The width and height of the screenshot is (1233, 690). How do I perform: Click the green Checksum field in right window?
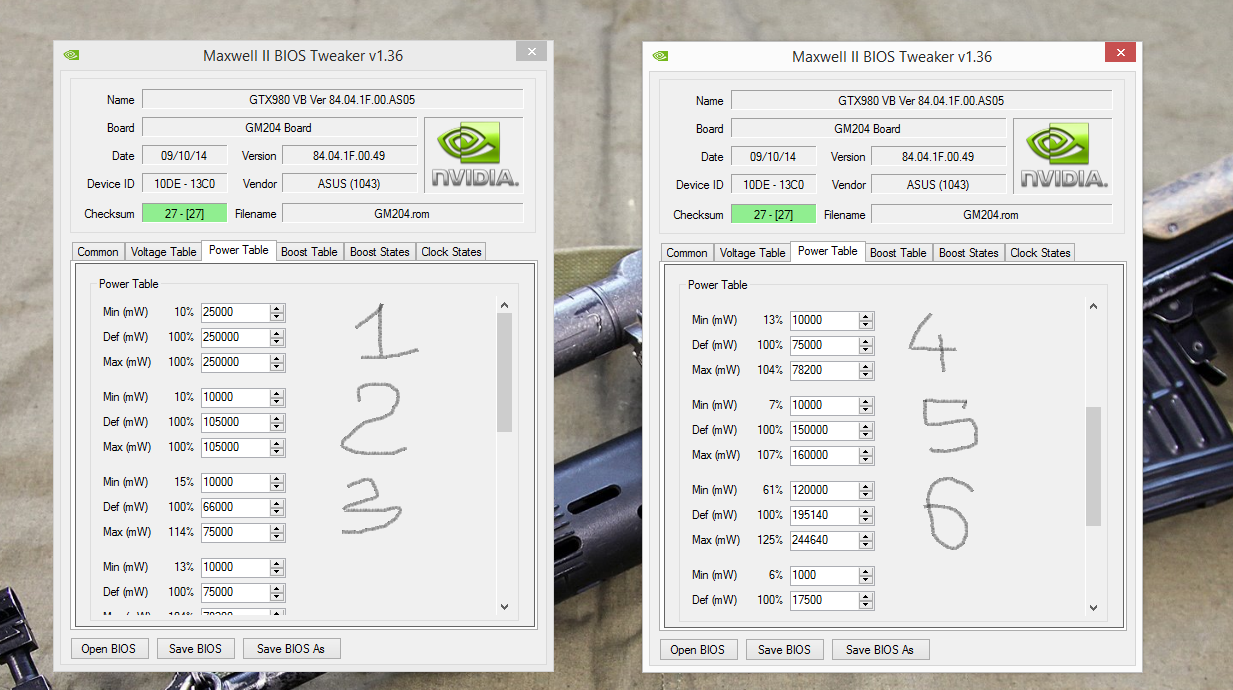[774, 214]
